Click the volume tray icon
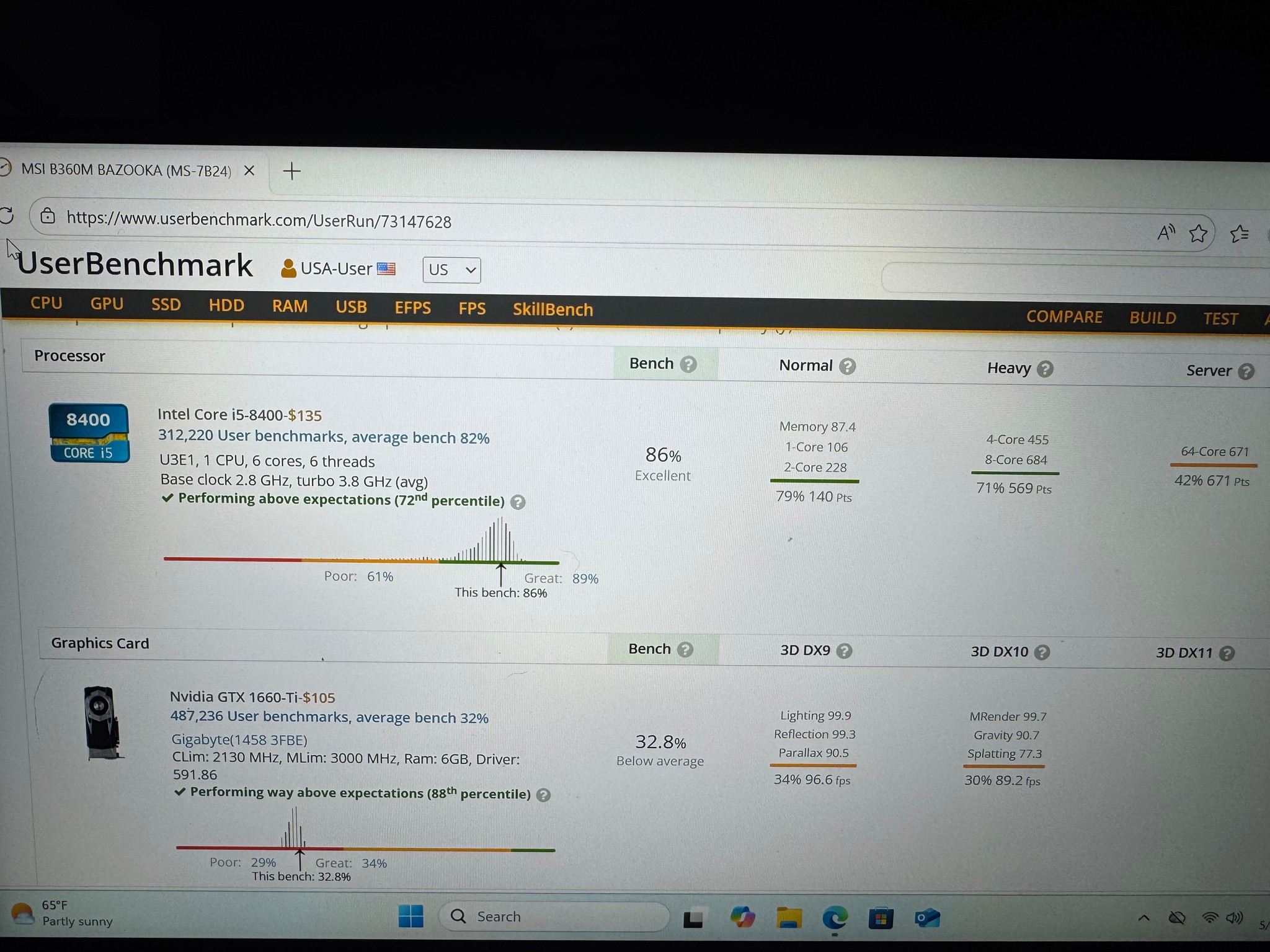 click(x=1235, y=918)
